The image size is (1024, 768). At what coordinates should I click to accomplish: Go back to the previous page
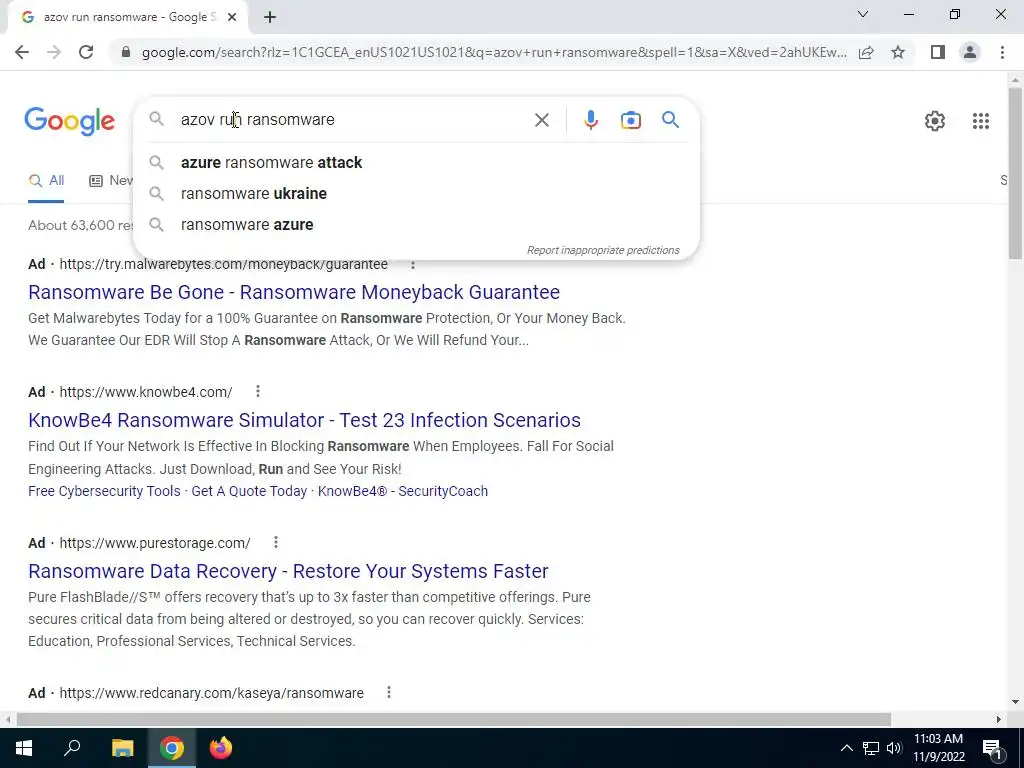[x=22, y=52]
